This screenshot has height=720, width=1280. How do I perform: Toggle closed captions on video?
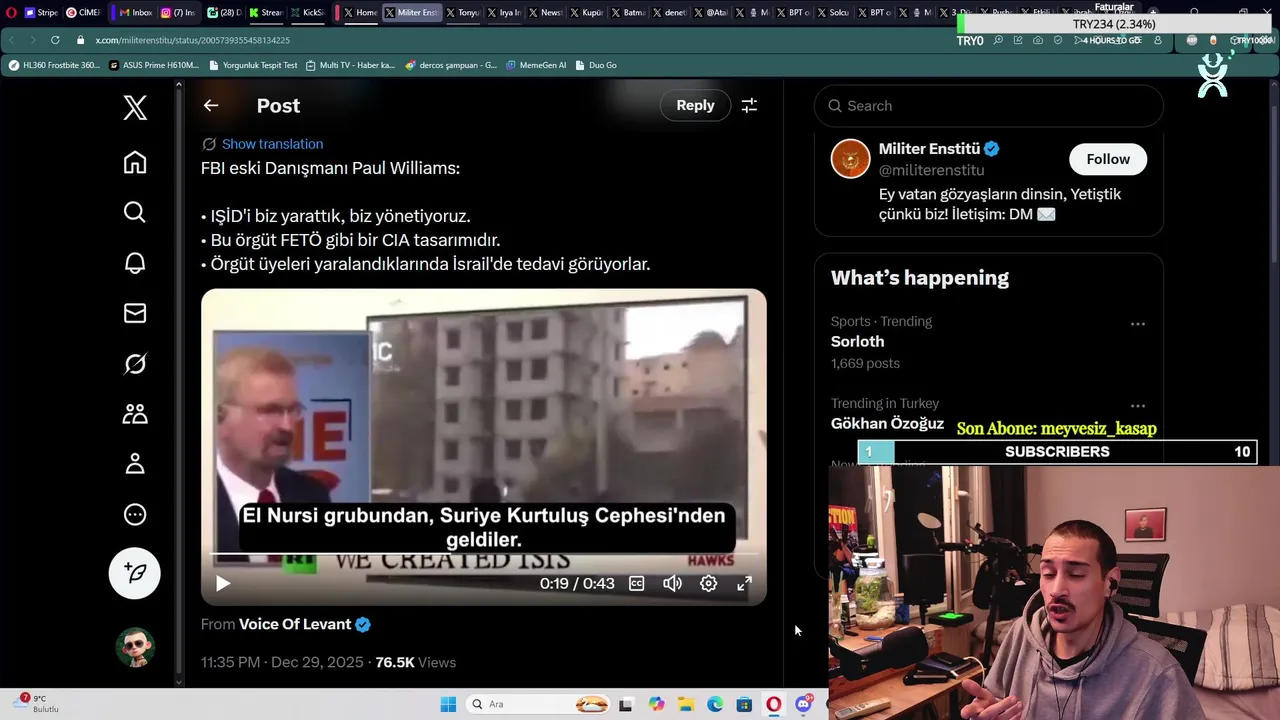(636, 583)
